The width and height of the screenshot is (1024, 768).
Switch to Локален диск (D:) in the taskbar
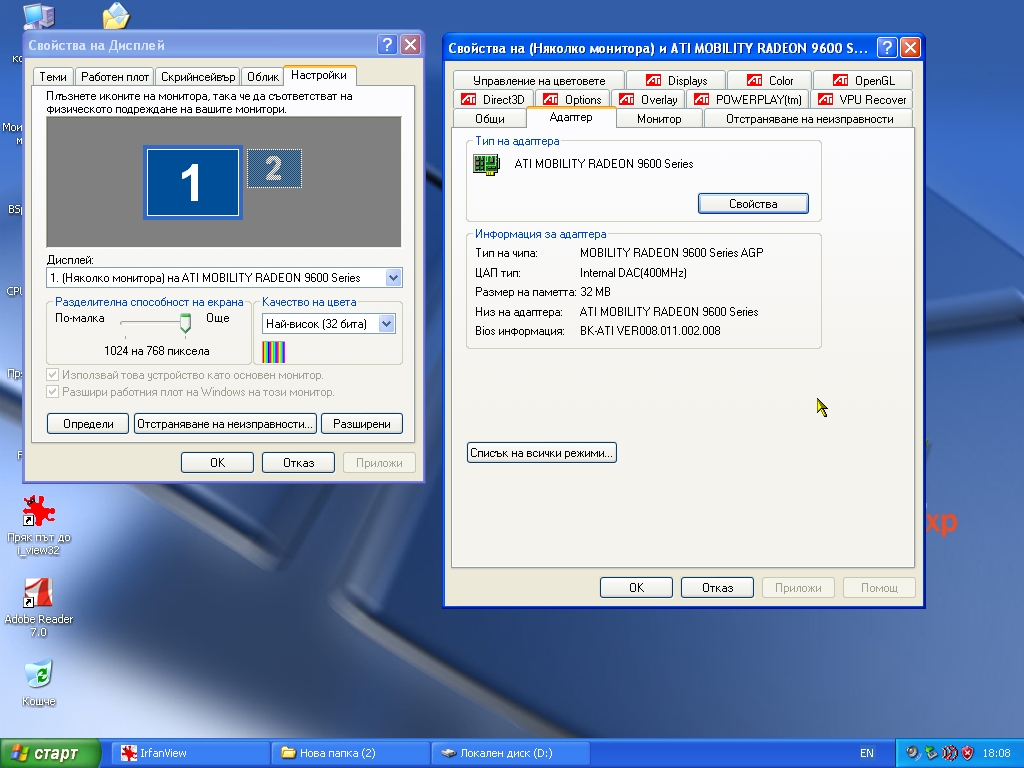pos(511,753)
